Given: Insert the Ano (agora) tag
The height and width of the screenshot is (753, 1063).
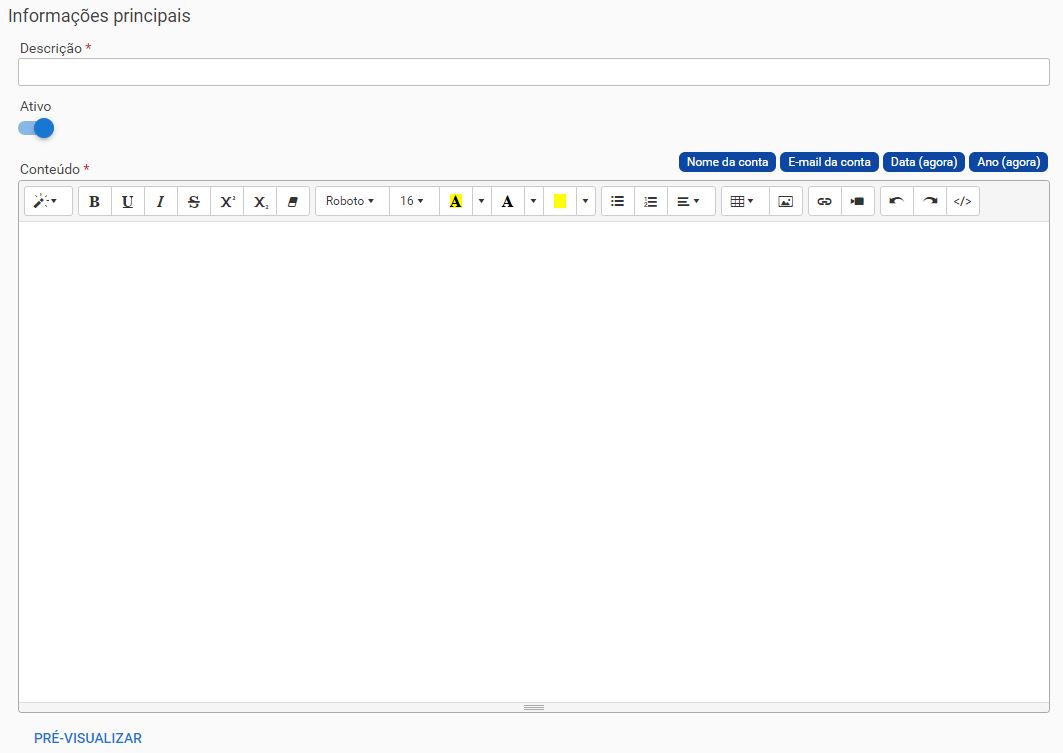Looking at the screenshot, I should pos(1008,162).
